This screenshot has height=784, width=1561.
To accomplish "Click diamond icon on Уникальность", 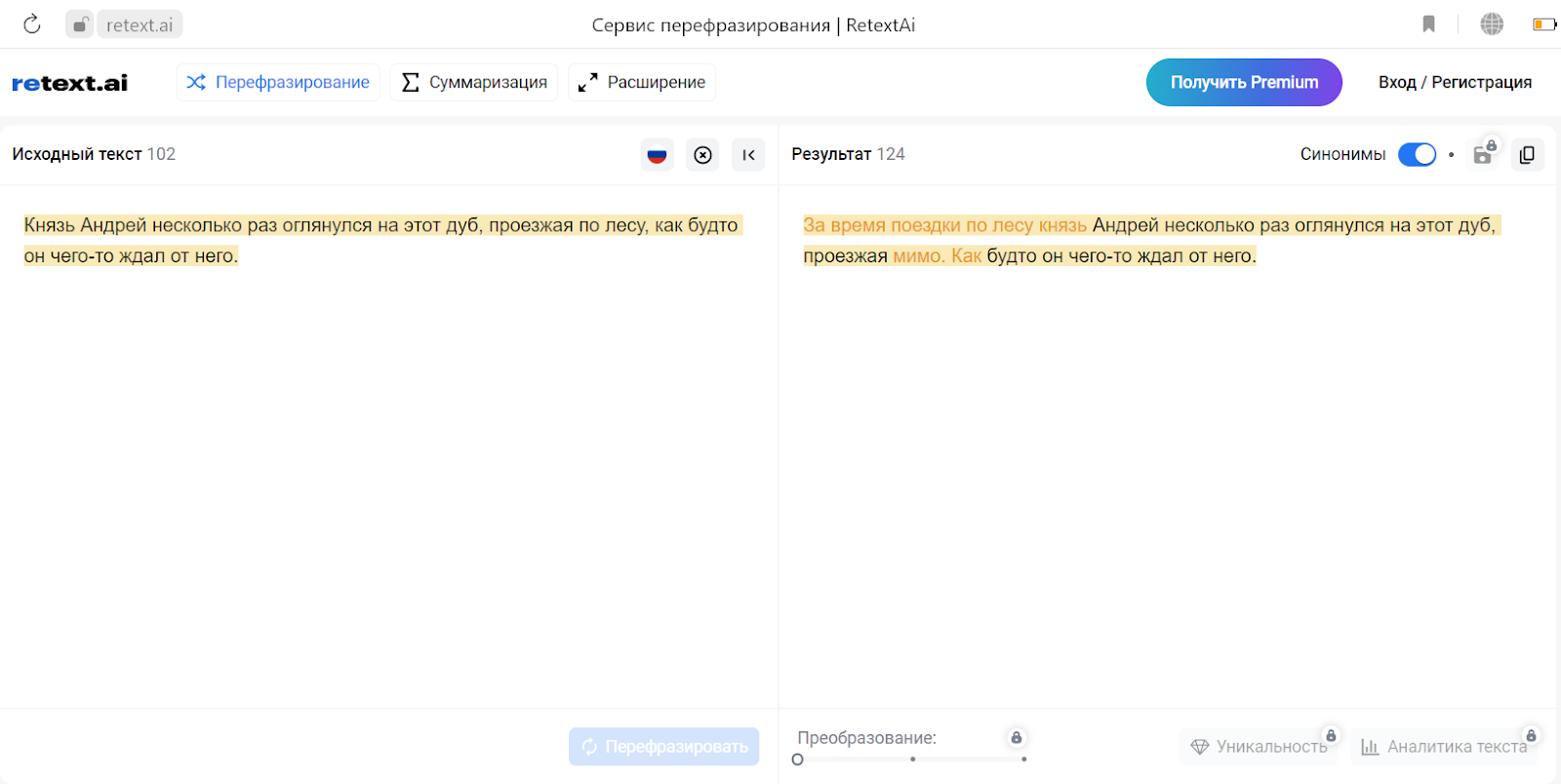I will click(x=1200, y=747).
